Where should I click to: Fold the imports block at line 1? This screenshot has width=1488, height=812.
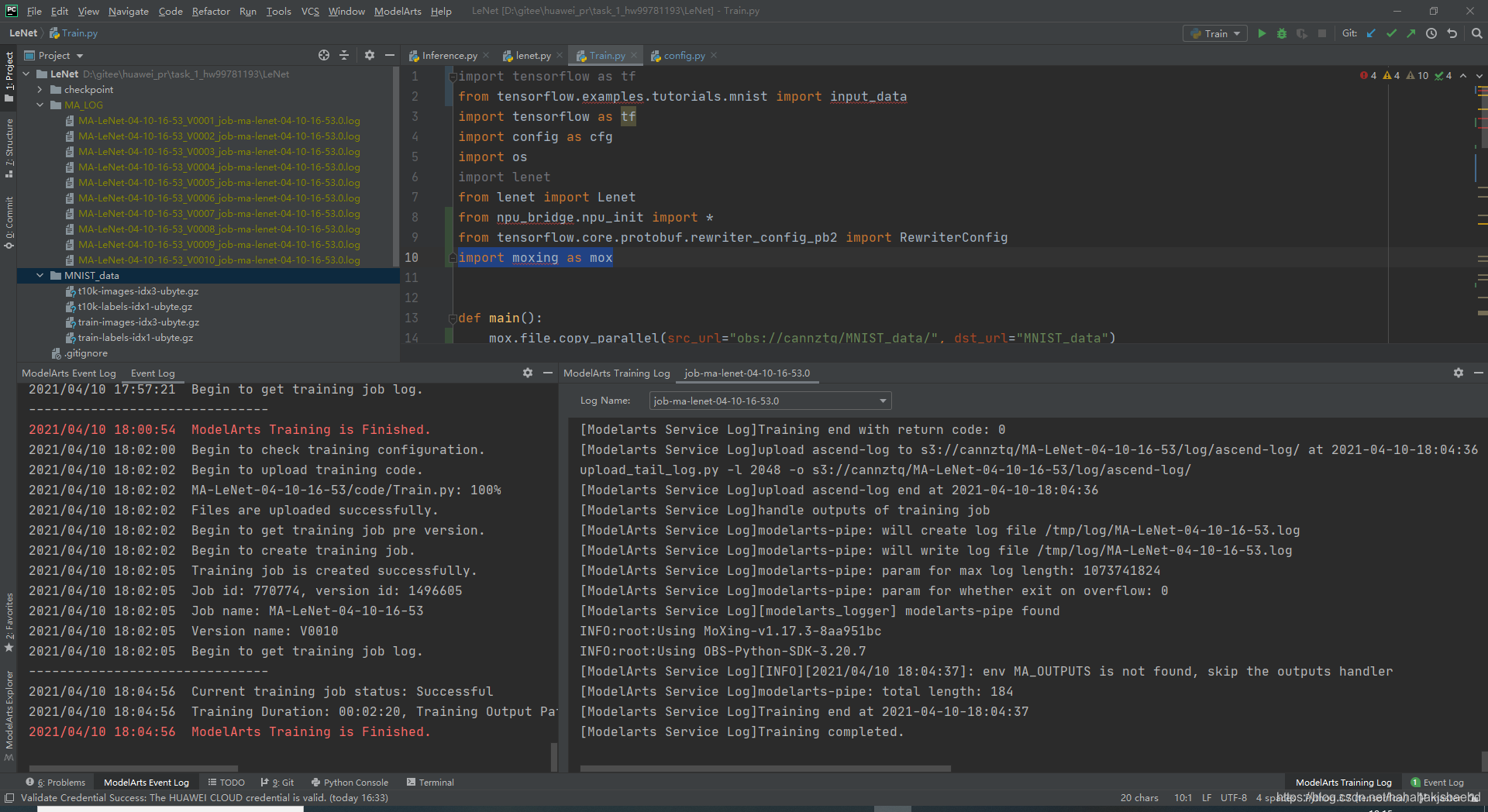452,77
